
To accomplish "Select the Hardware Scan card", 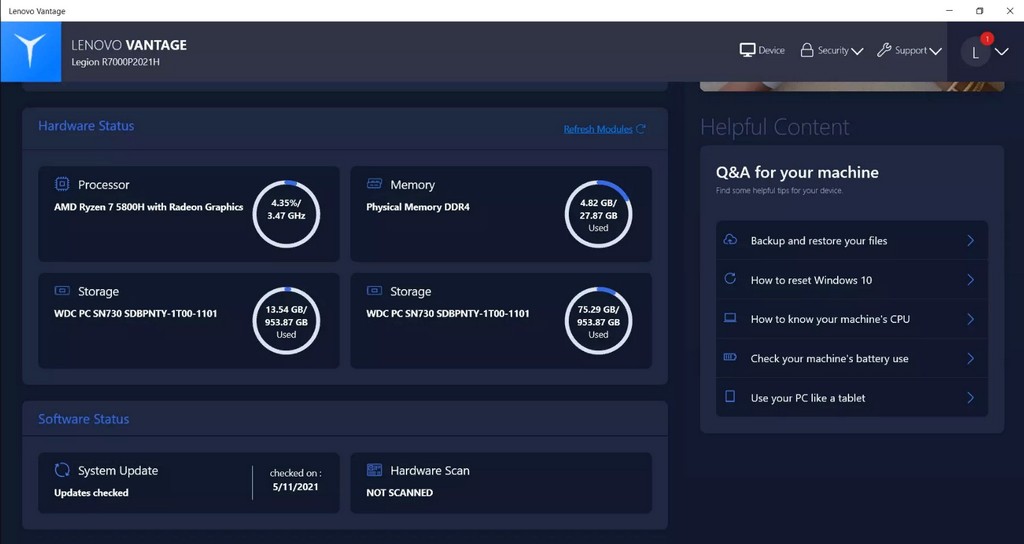I will pos(501,483).
